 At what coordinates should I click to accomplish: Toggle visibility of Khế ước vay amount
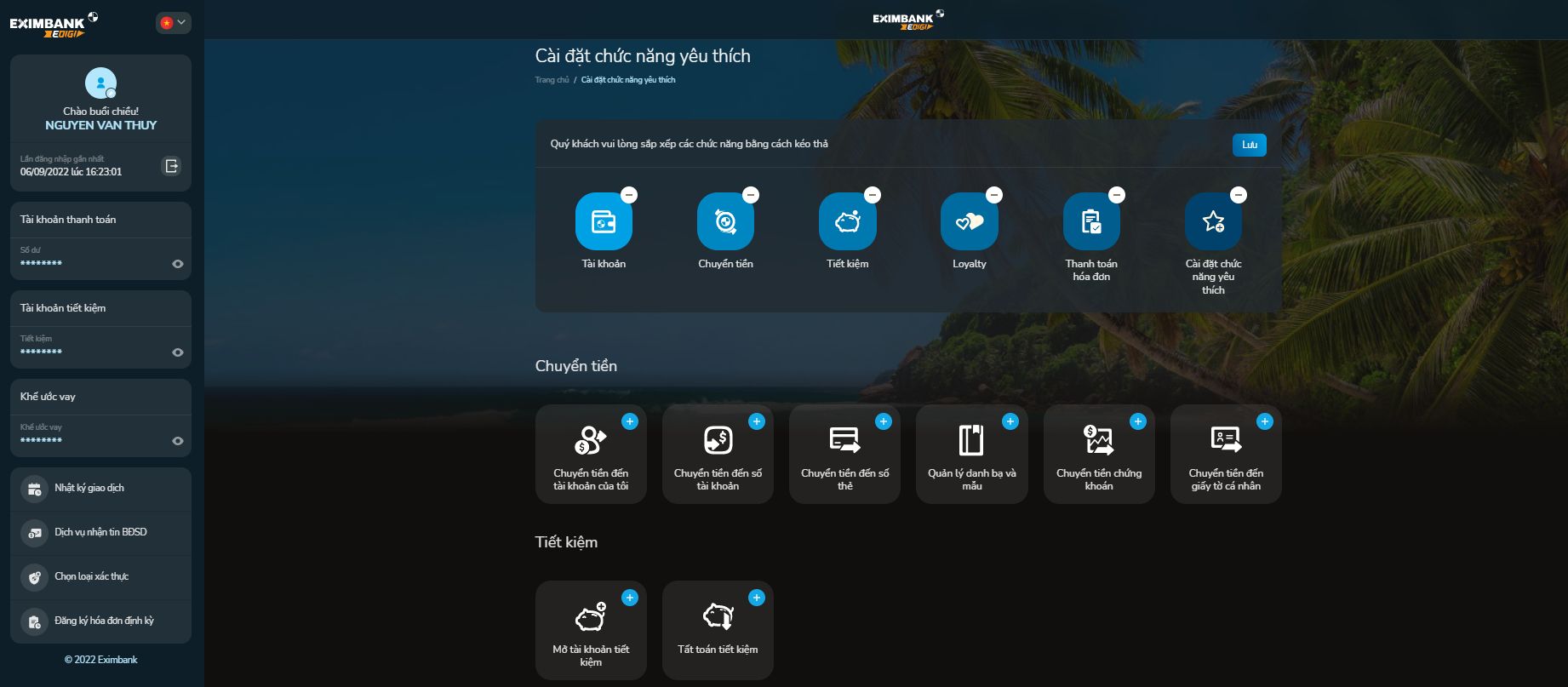178,441
